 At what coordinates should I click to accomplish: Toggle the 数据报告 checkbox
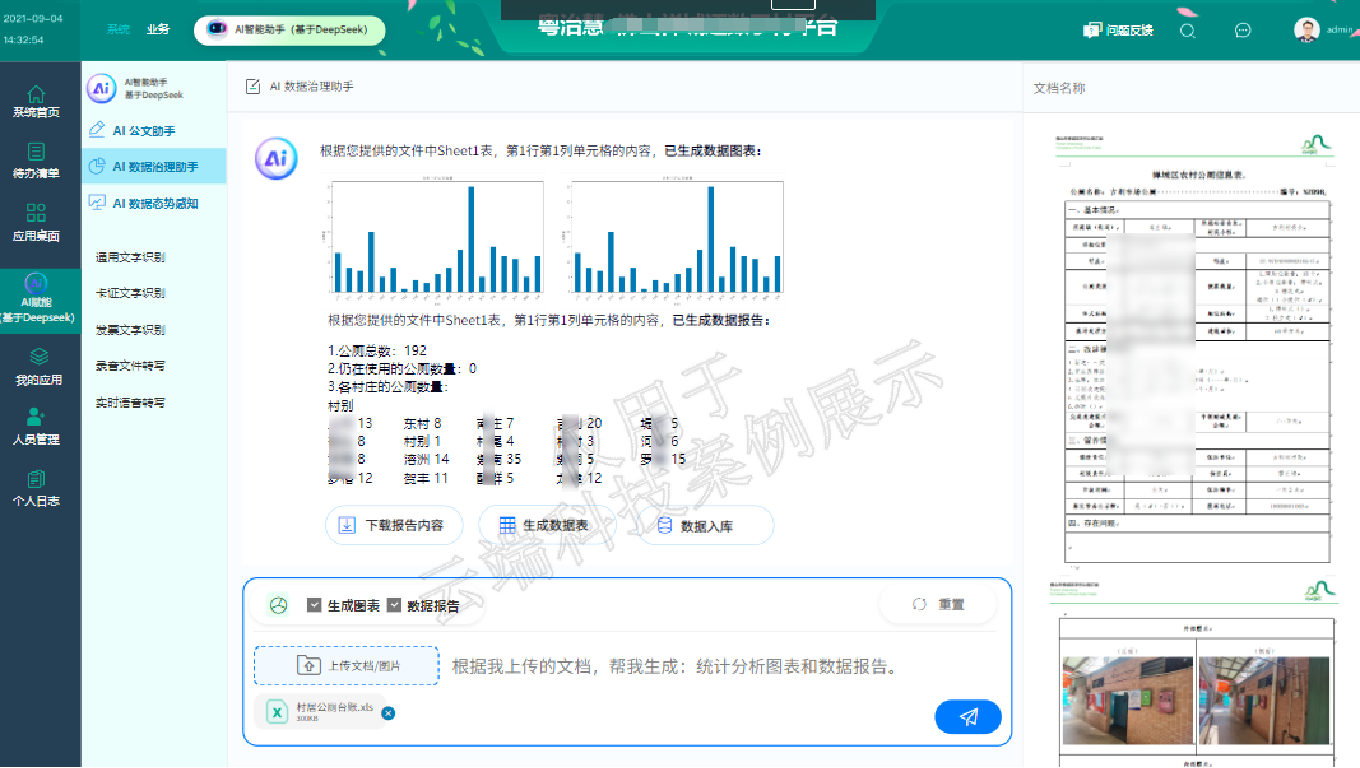393,605
